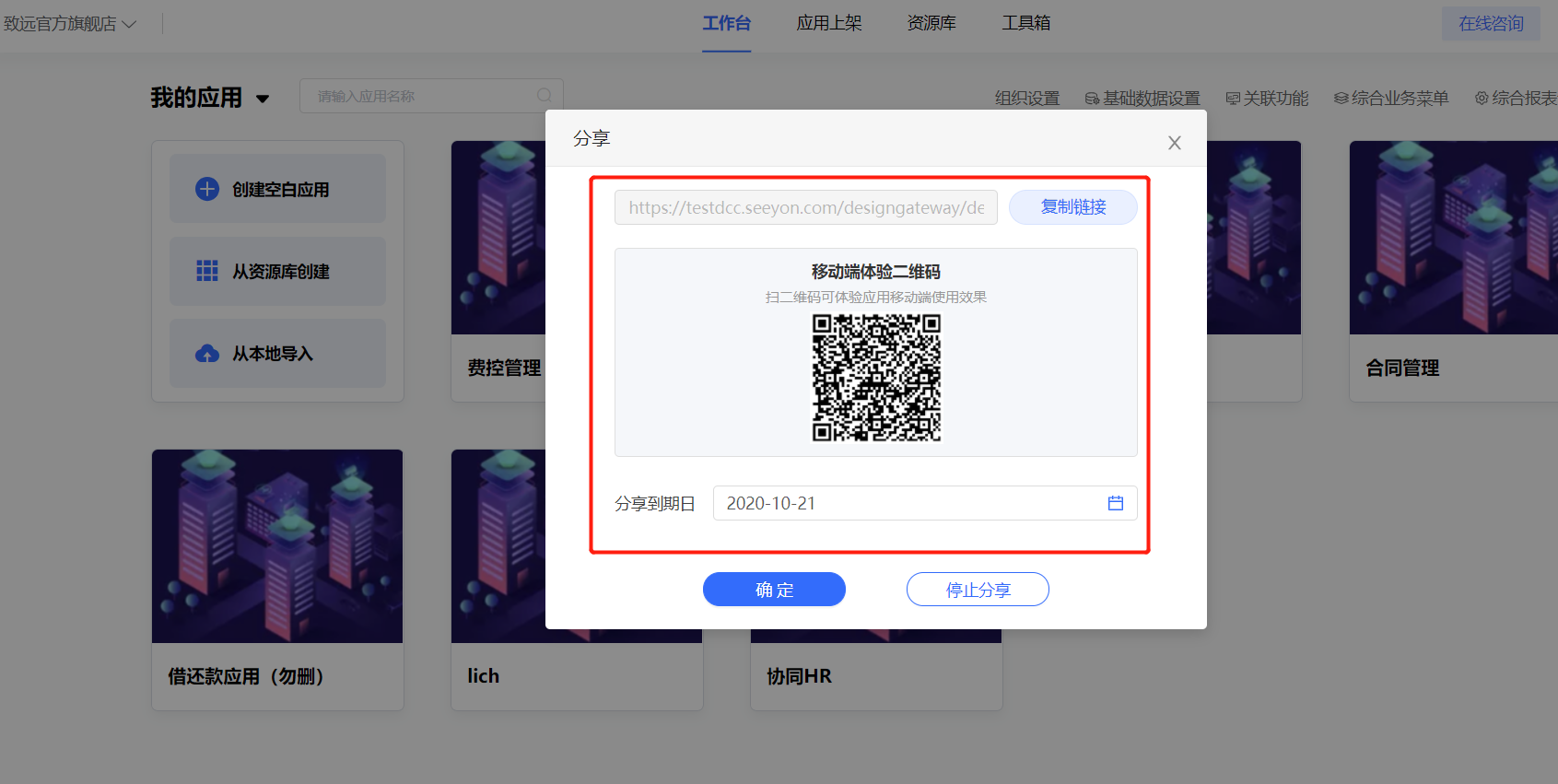This screenshot has height=784, width=1558.
Task: Click the 从资源库创建 button label
Action: (281, 272)
